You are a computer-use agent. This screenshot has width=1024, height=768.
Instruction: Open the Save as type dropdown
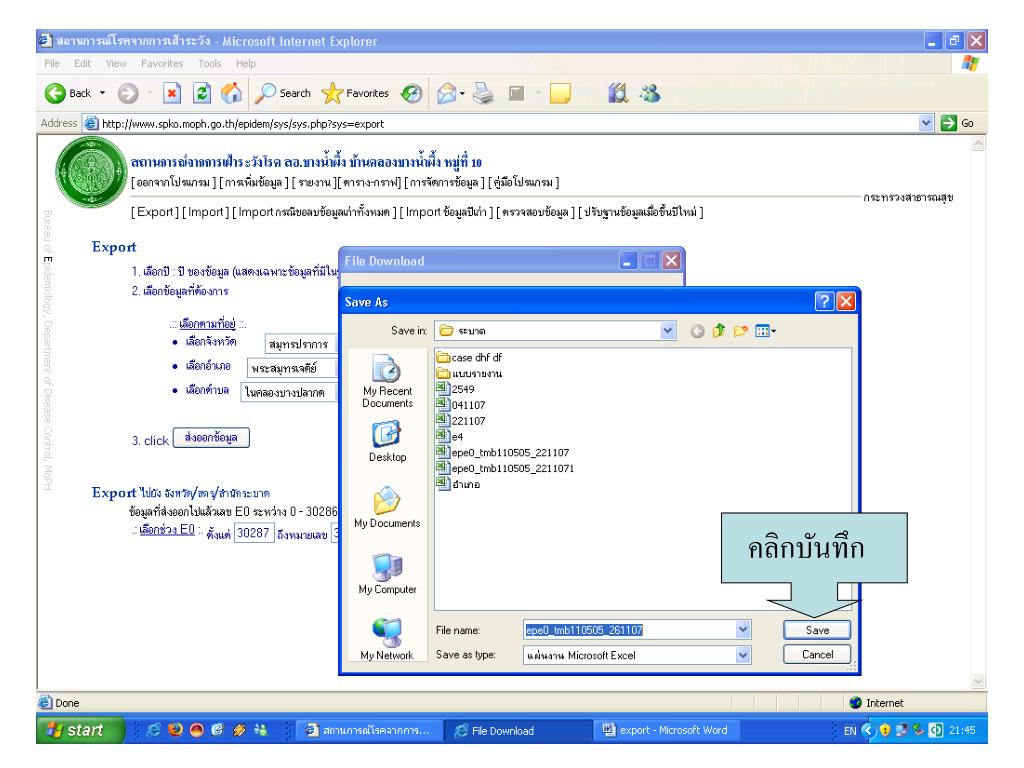pos(741,655)
